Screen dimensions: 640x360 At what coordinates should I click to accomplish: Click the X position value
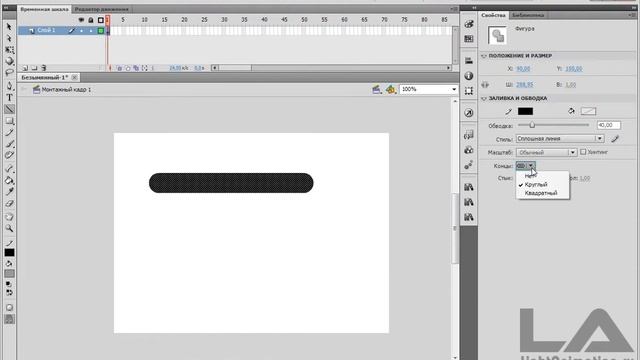point(523,69)
